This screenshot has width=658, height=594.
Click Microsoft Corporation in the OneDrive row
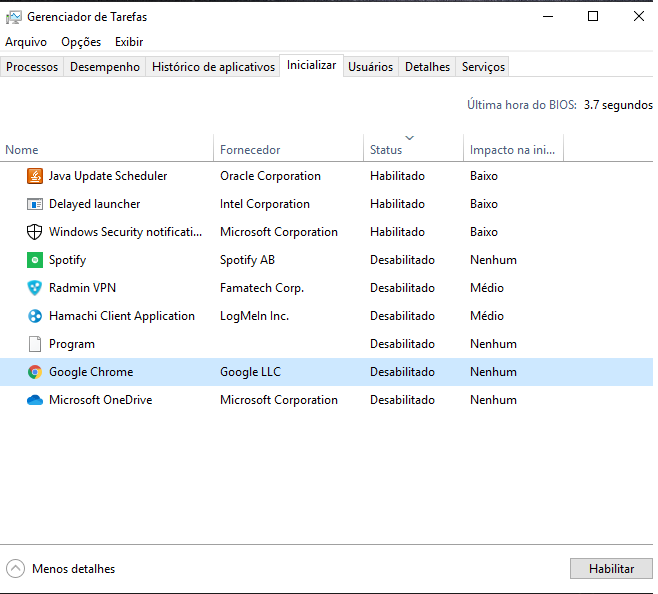[x=279, y=400]
